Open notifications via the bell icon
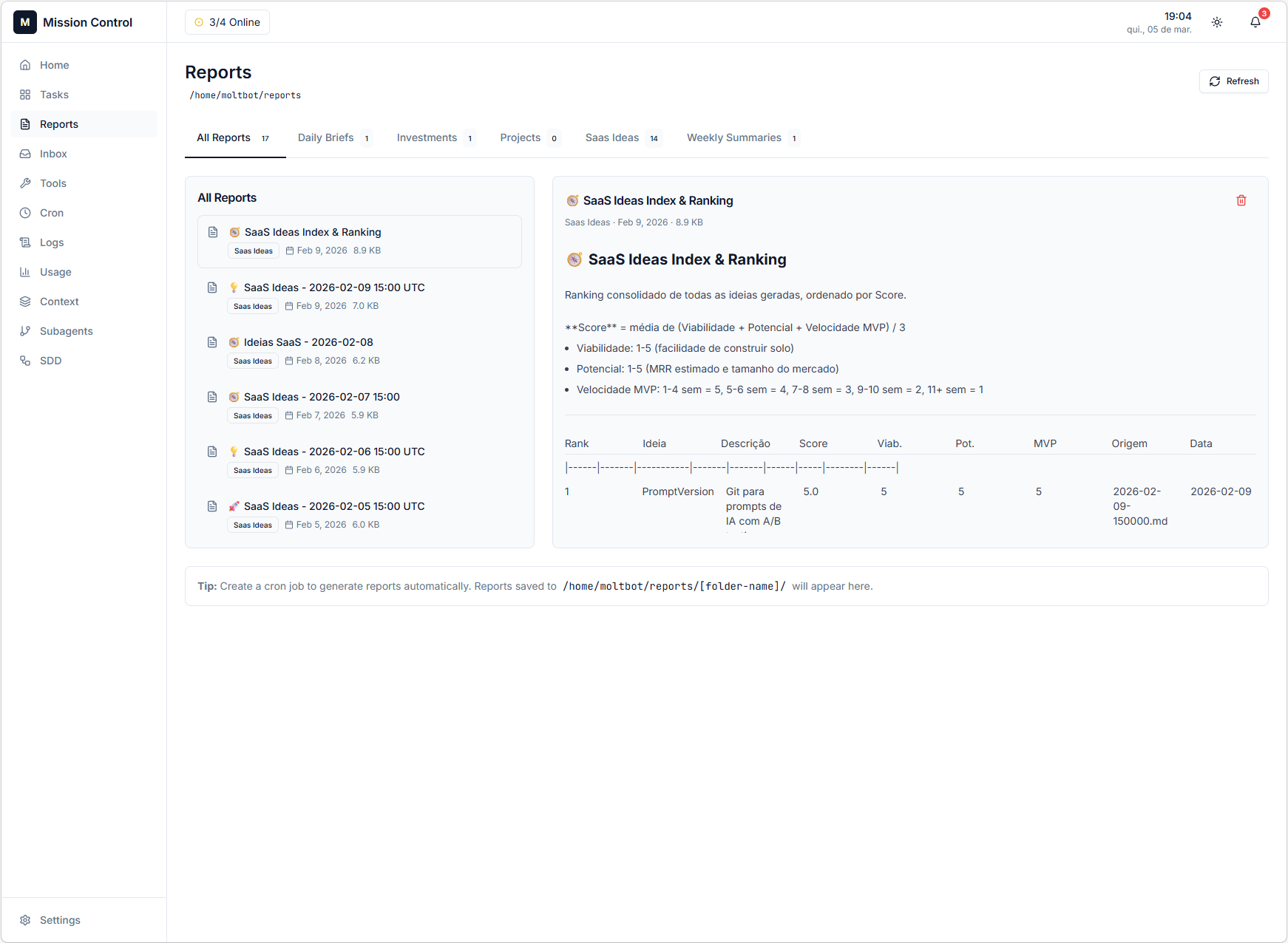 click(1255, 22)
